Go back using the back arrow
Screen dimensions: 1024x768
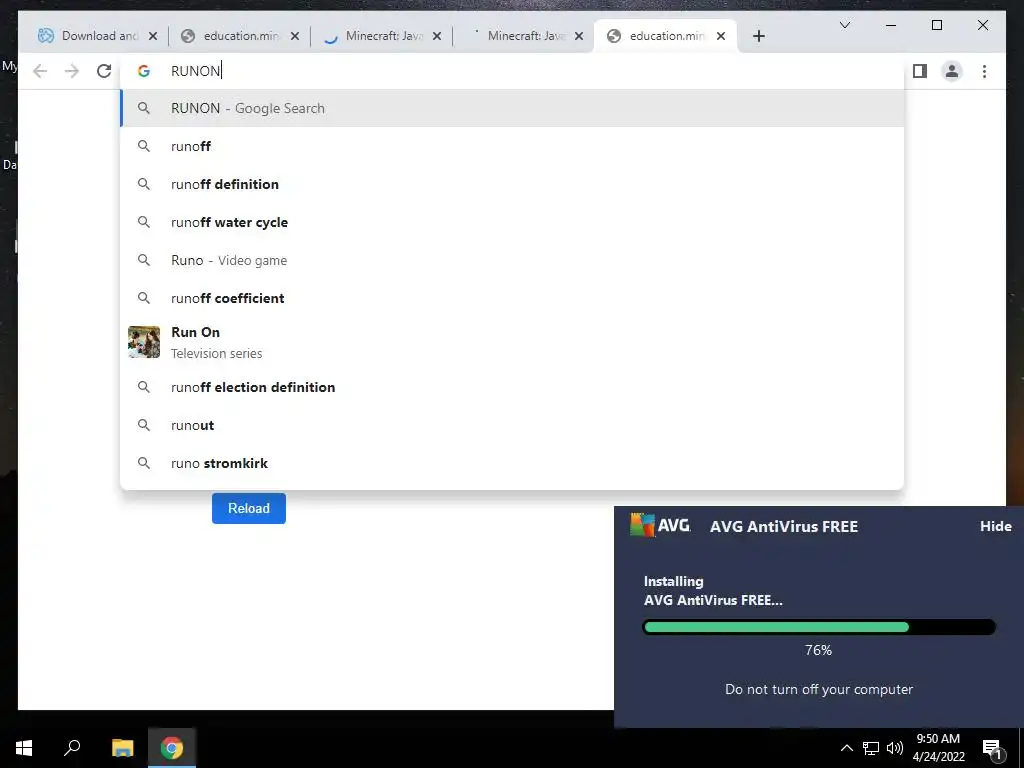[40, 71]
